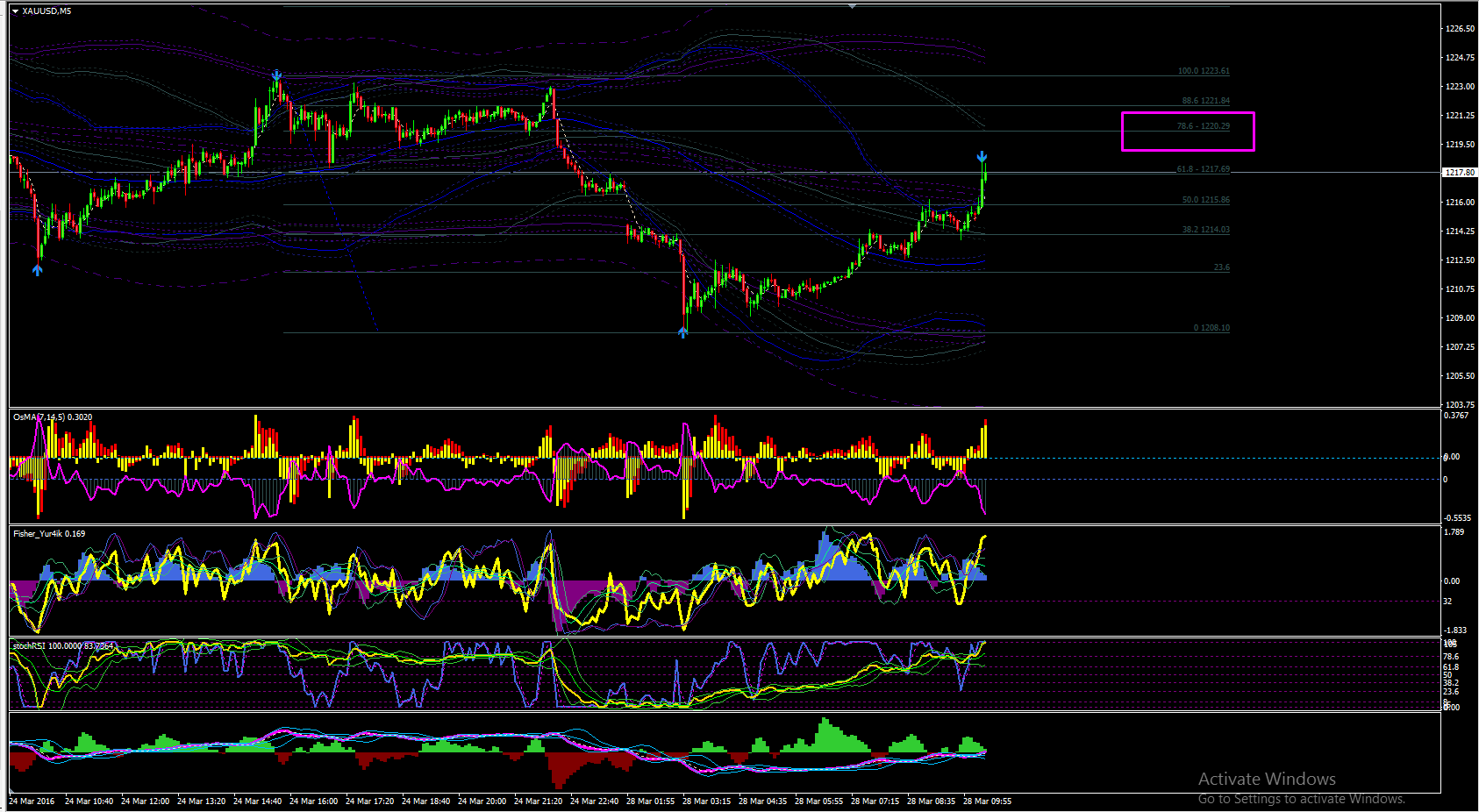The height and width of the screenshot is (812, 1479).
Task: Select the OsMA(7,14,5) indicator label
Action: (x=53, y=417)
